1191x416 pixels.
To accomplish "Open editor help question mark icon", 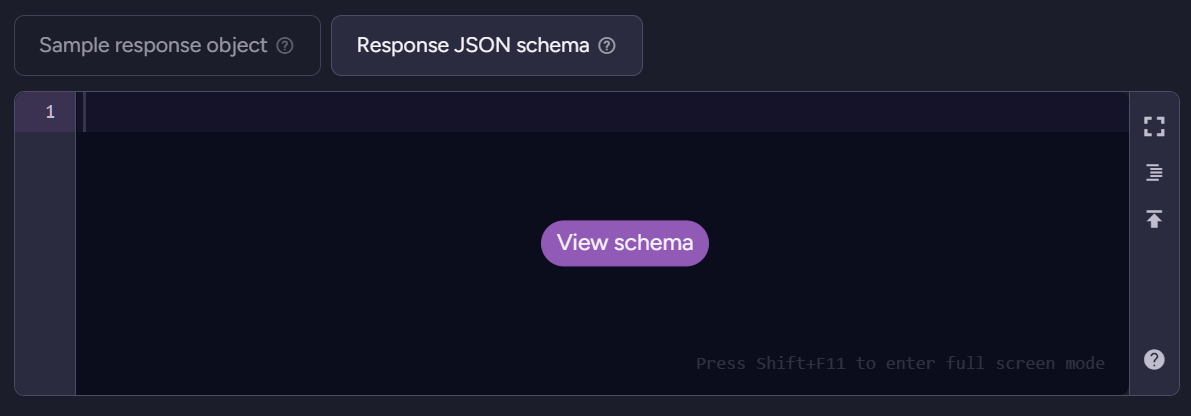I will coord(1154,359).
